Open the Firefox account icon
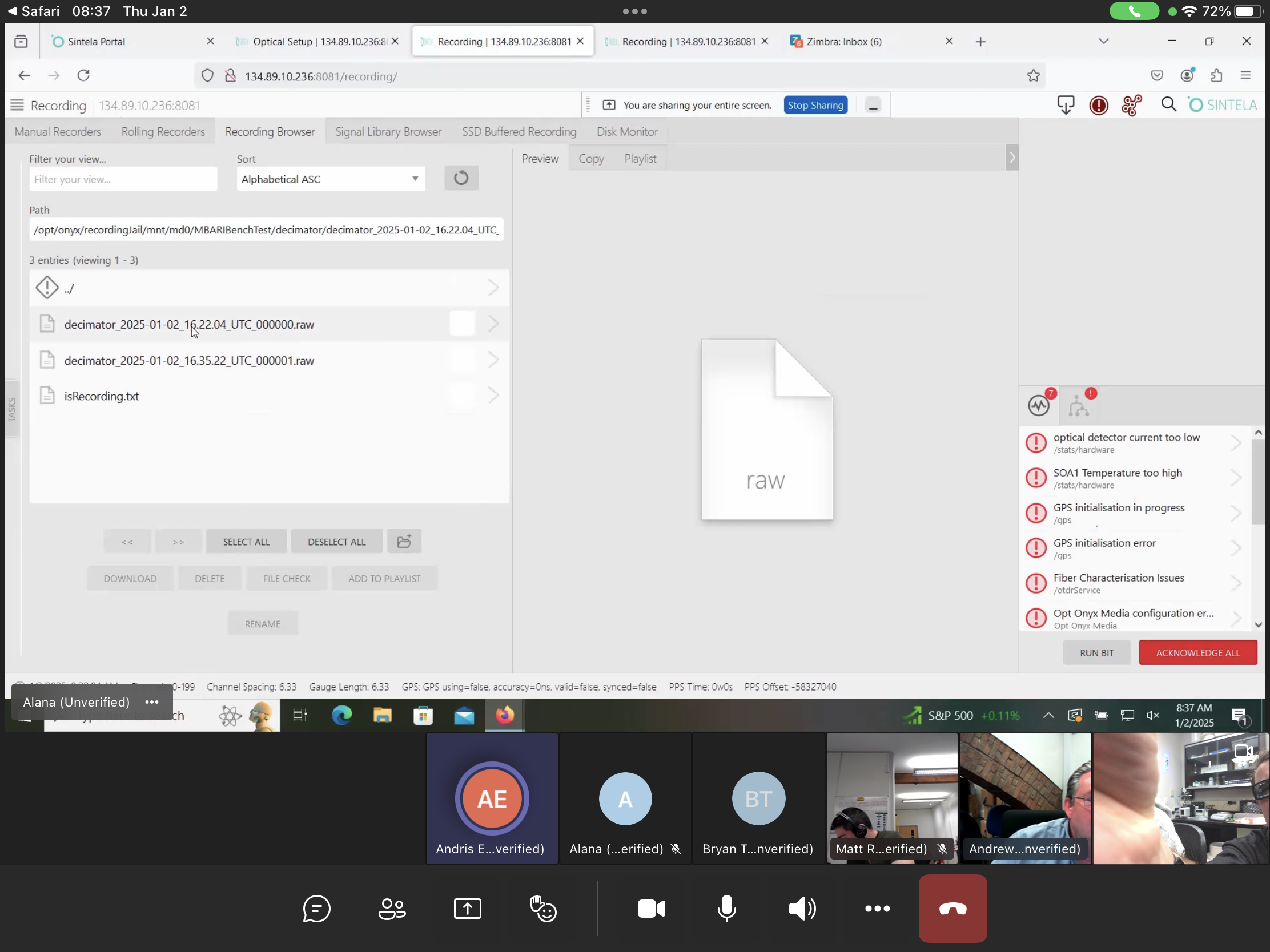Screen dimensions: 1270x952 1187,76
